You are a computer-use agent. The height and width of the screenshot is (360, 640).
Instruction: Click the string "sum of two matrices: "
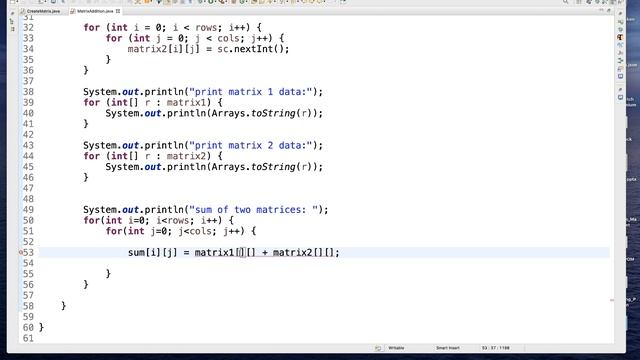pyautogui.click(x=253, y=209)
